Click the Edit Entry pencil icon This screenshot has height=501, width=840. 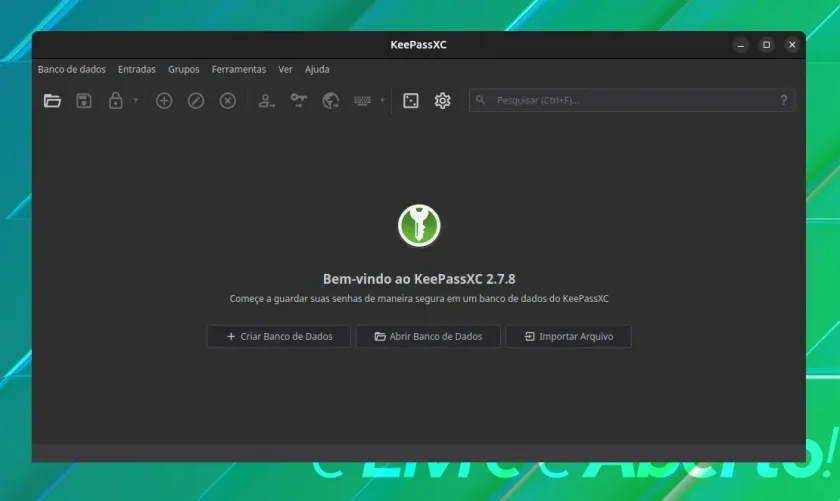point(196,101)
